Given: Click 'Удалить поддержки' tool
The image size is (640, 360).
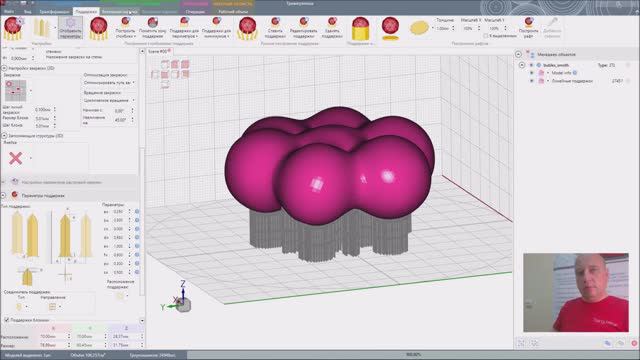Looking at the screenshot, I should (332, 28).
